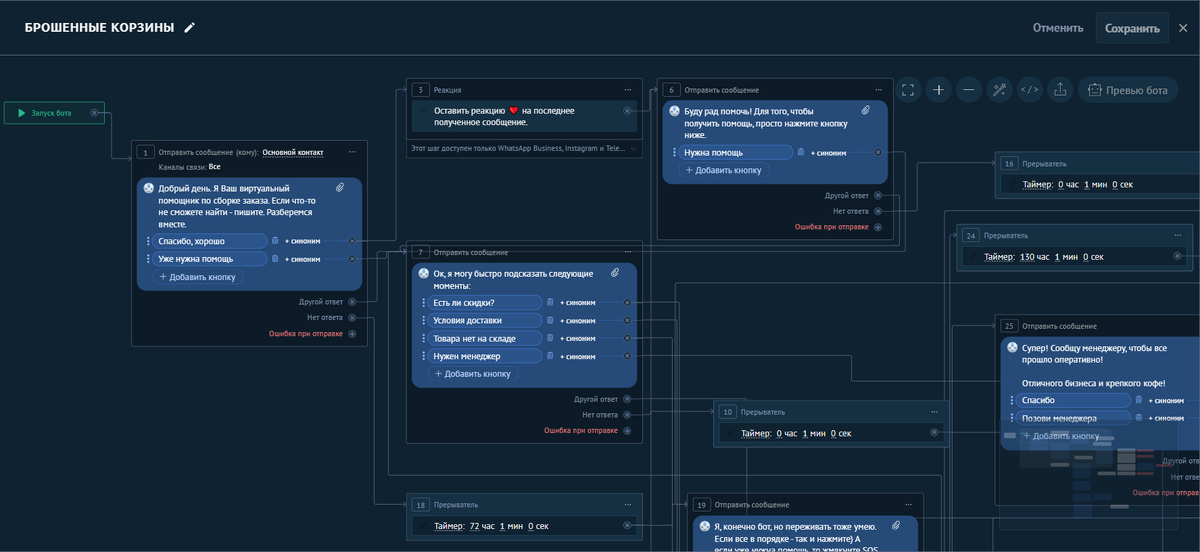Open step 7 three-dot menu
This screenshot has height=552, width=1200.
point(627,252)
